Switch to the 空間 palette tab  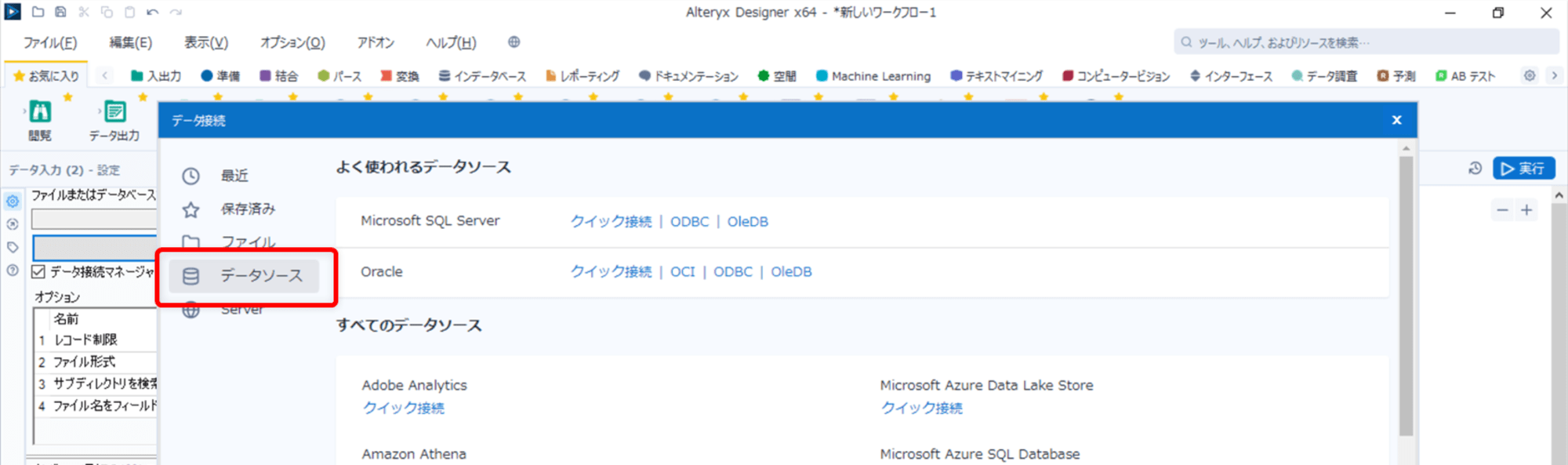(777, 76)
